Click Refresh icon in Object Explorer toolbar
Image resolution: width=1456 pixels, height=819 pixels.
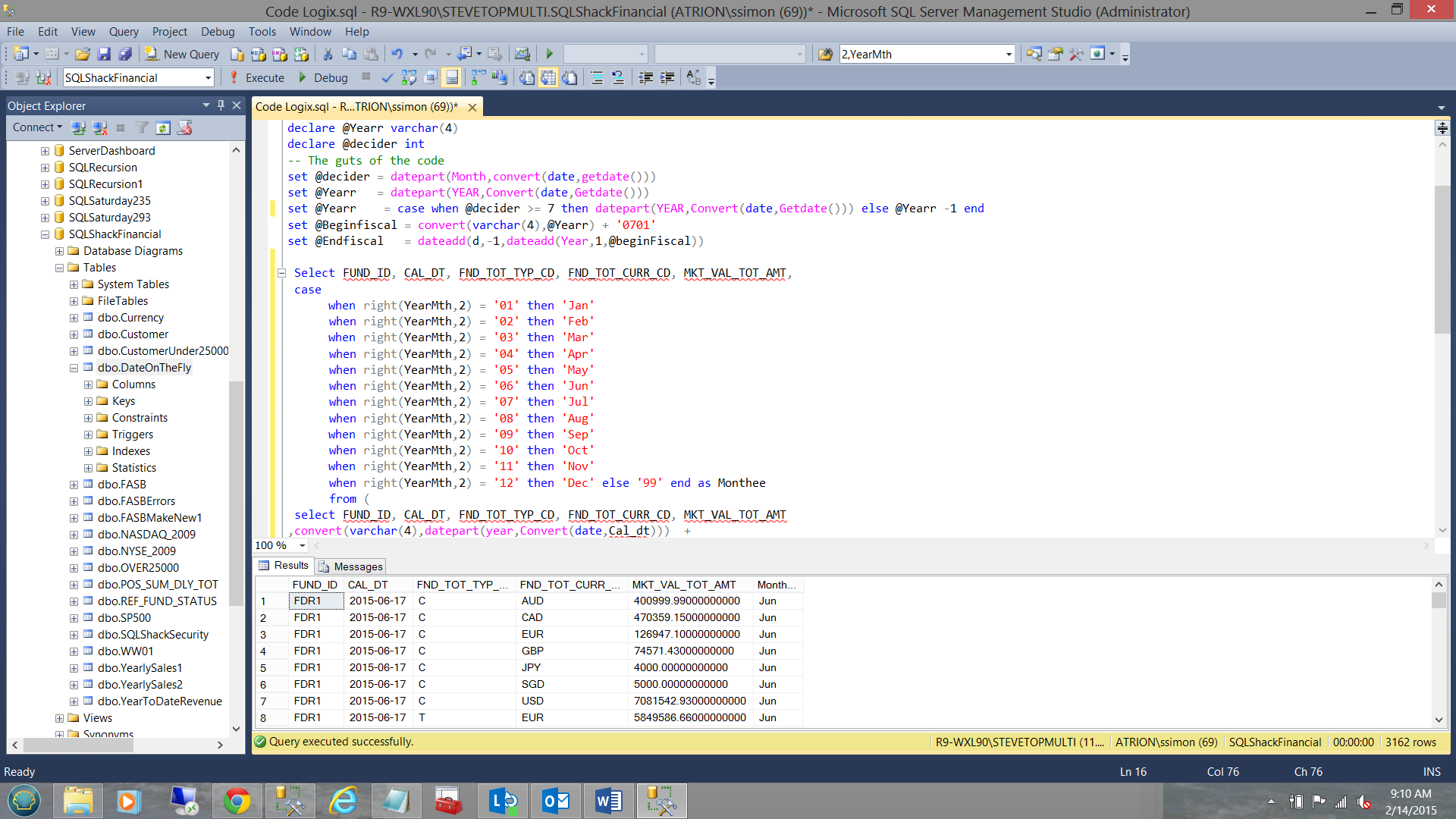click(x=163, y=127)
